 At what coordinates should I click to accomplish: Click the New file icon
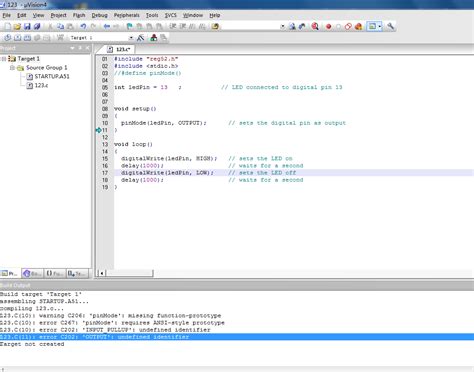pyautogui.click(x=7, y=26)
